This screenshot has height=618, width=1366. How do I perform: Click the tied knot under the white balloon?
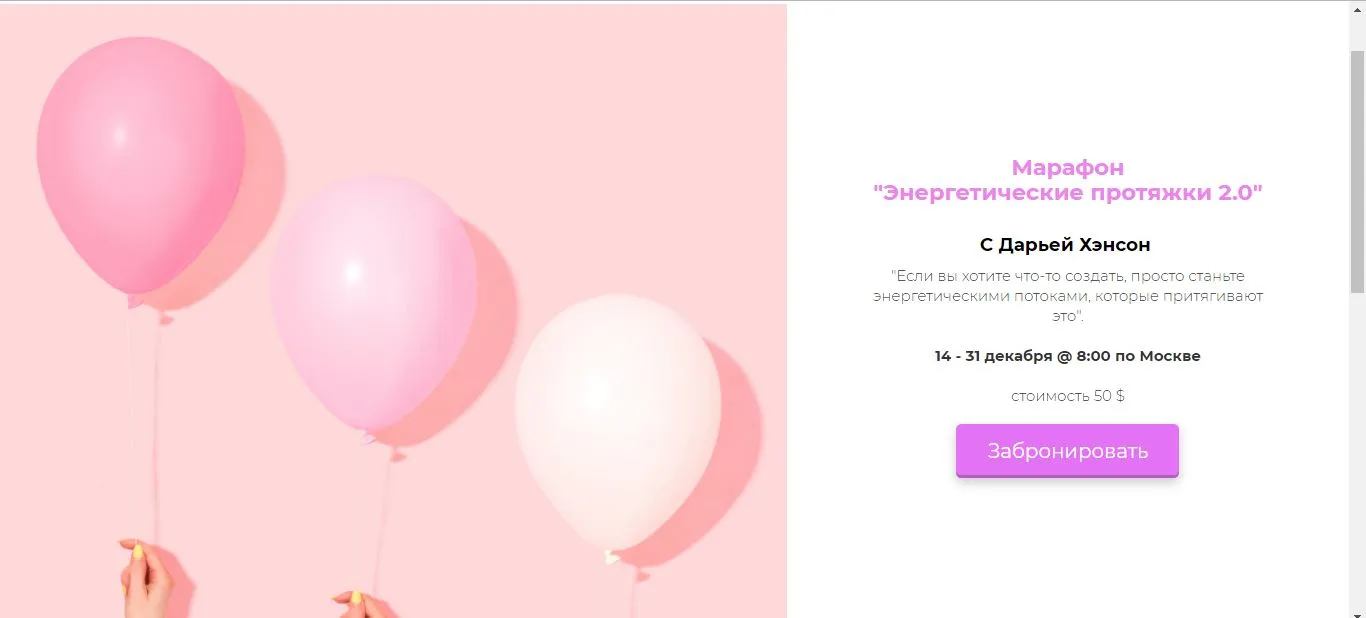(611, 556)
